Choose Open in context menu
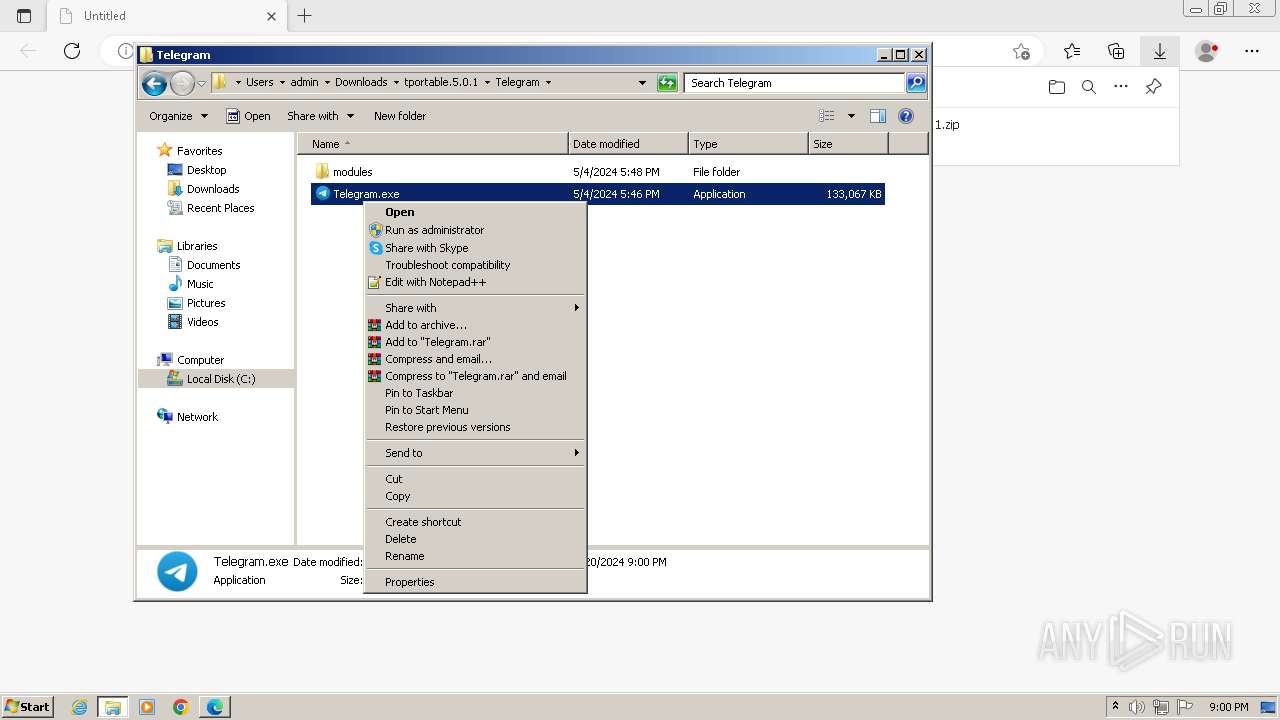 [x=475, y=212]
